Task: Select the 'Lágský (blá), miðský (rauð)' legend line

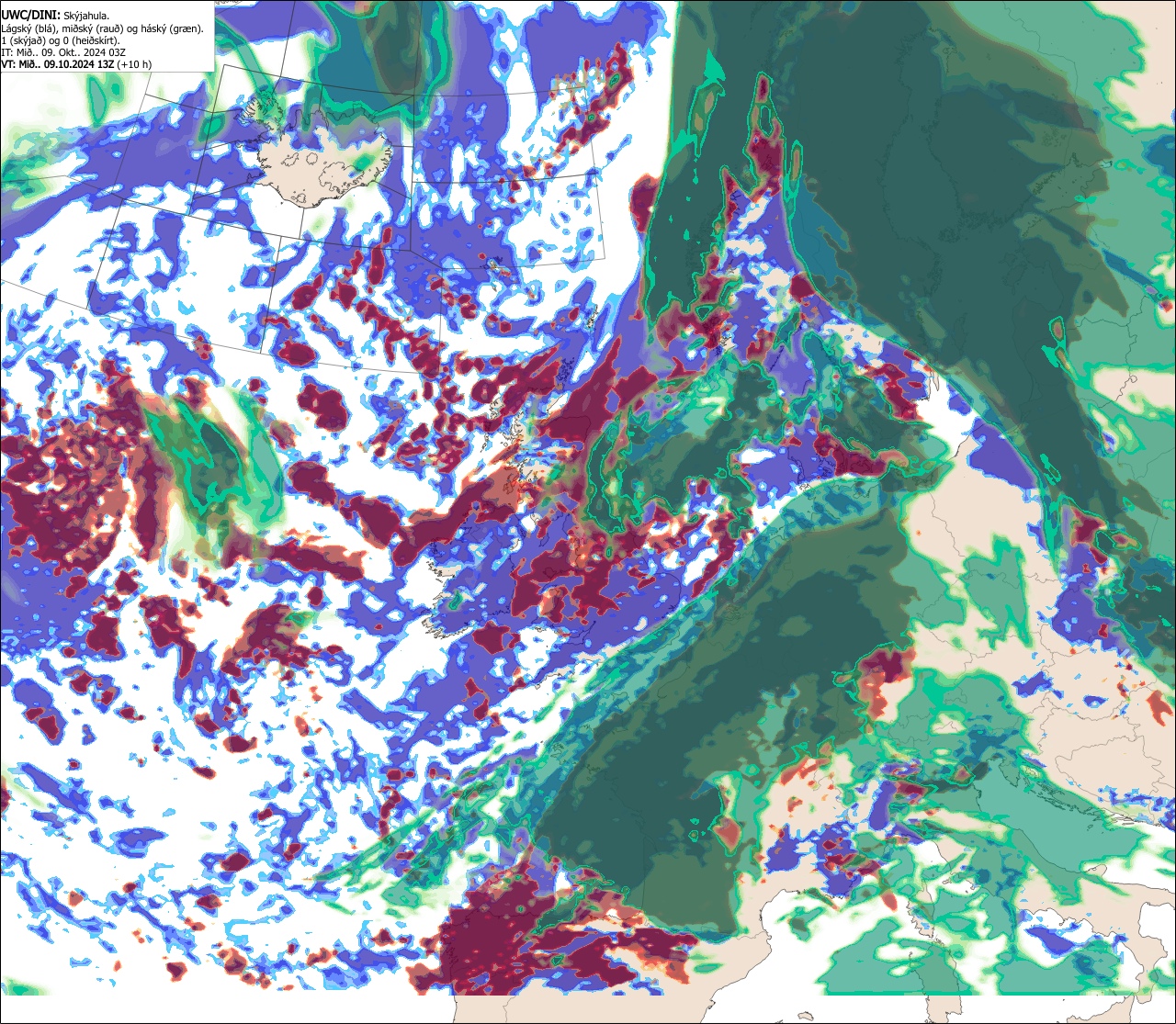Action: pos(103,28)
